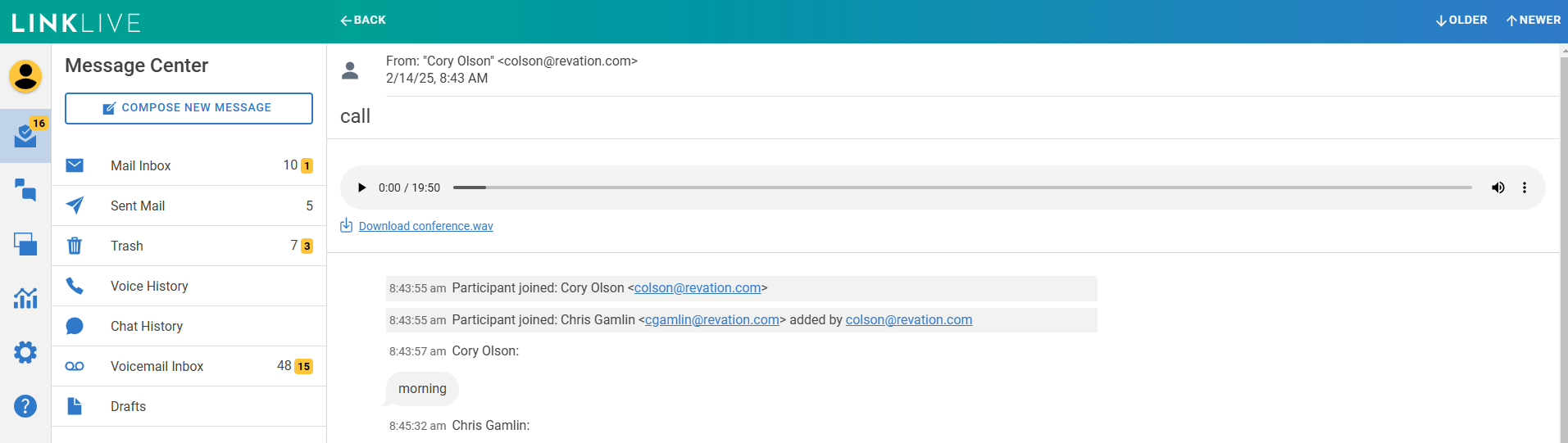
Task: Select Voice History from the list
Action: (149, 286)
